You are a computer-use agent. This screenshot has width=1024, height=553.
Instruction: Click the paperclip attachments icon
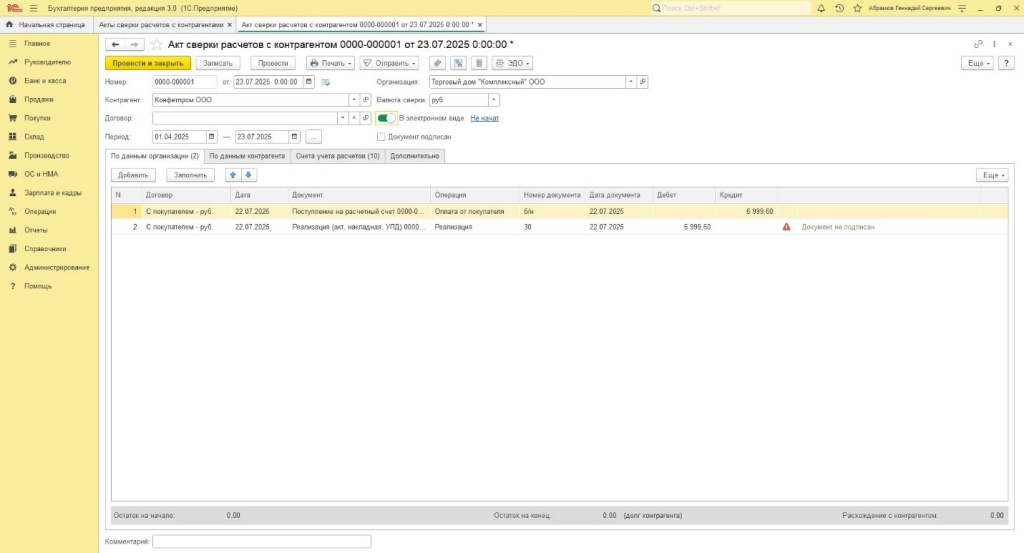pyautogui.click(x=437, y=63)
